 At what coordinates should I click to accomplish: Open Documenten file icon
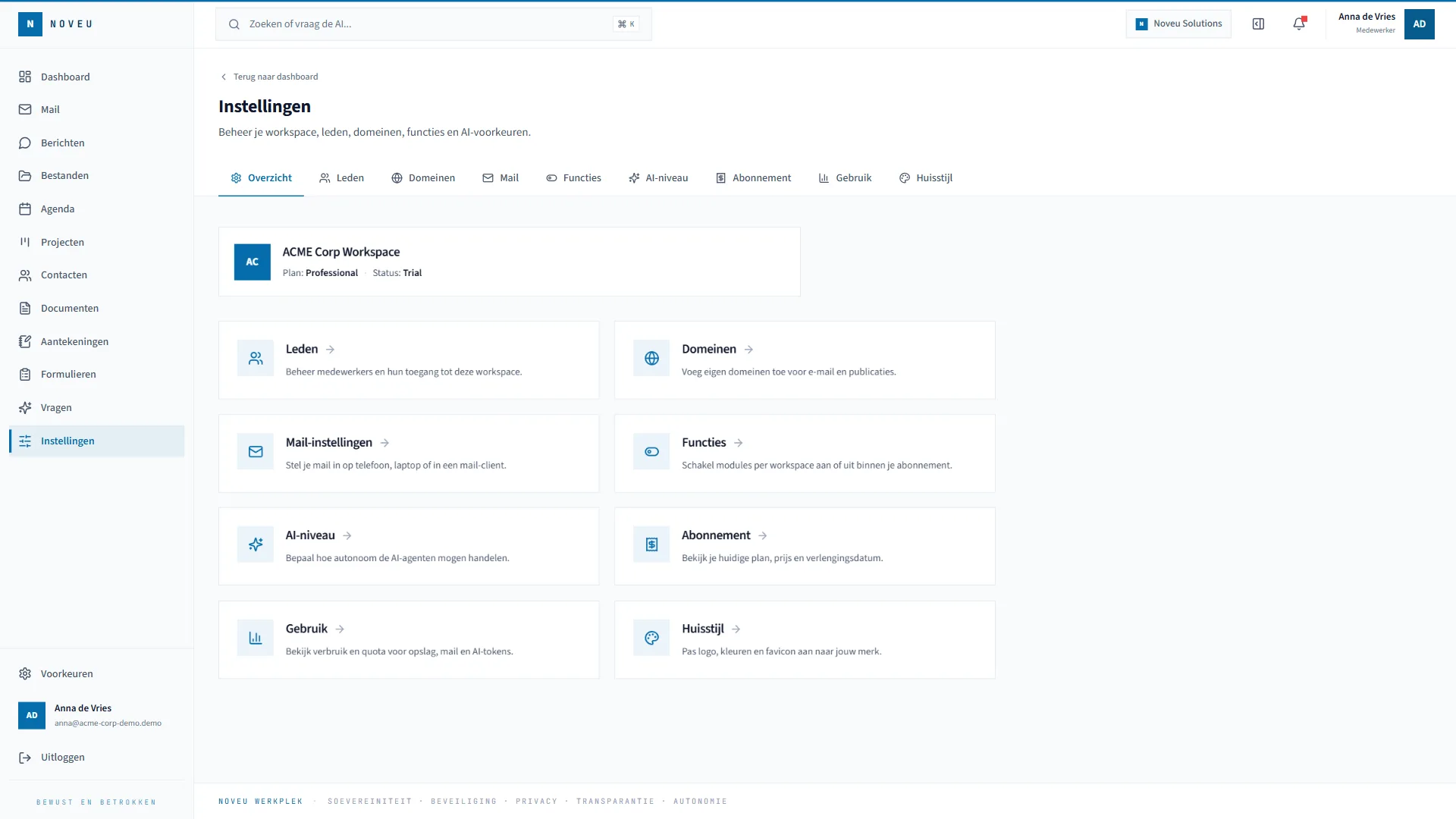(25, 308)
